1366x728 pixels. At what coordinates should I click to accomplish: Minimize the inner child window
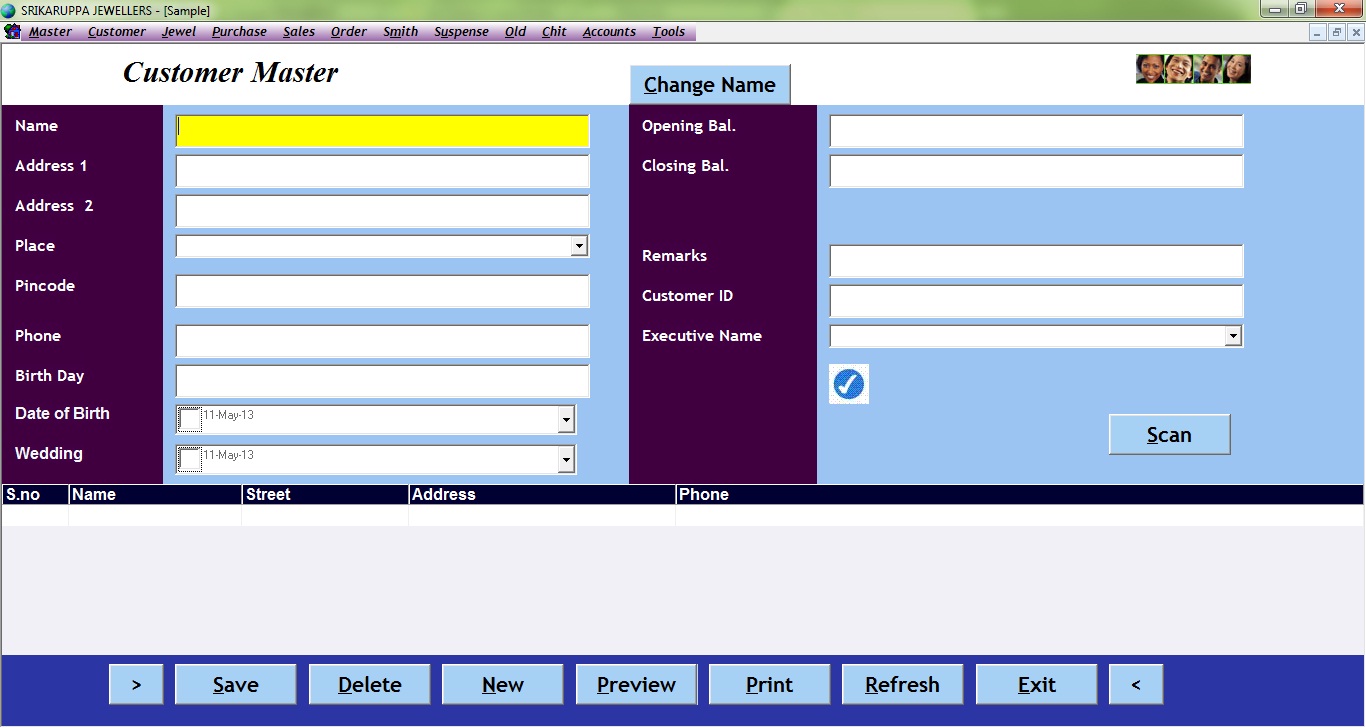point(1318,32)
